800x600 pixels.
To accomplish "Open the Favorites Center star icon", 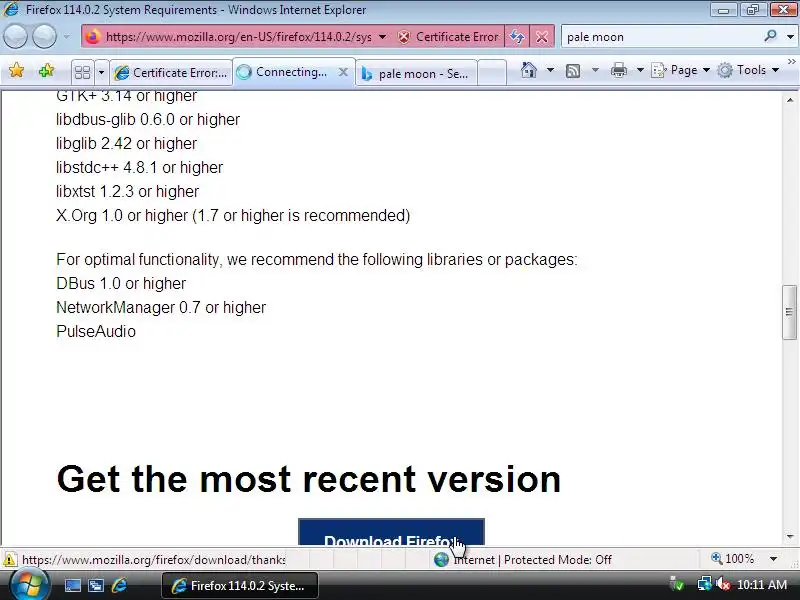I will [x=16, y=70].
